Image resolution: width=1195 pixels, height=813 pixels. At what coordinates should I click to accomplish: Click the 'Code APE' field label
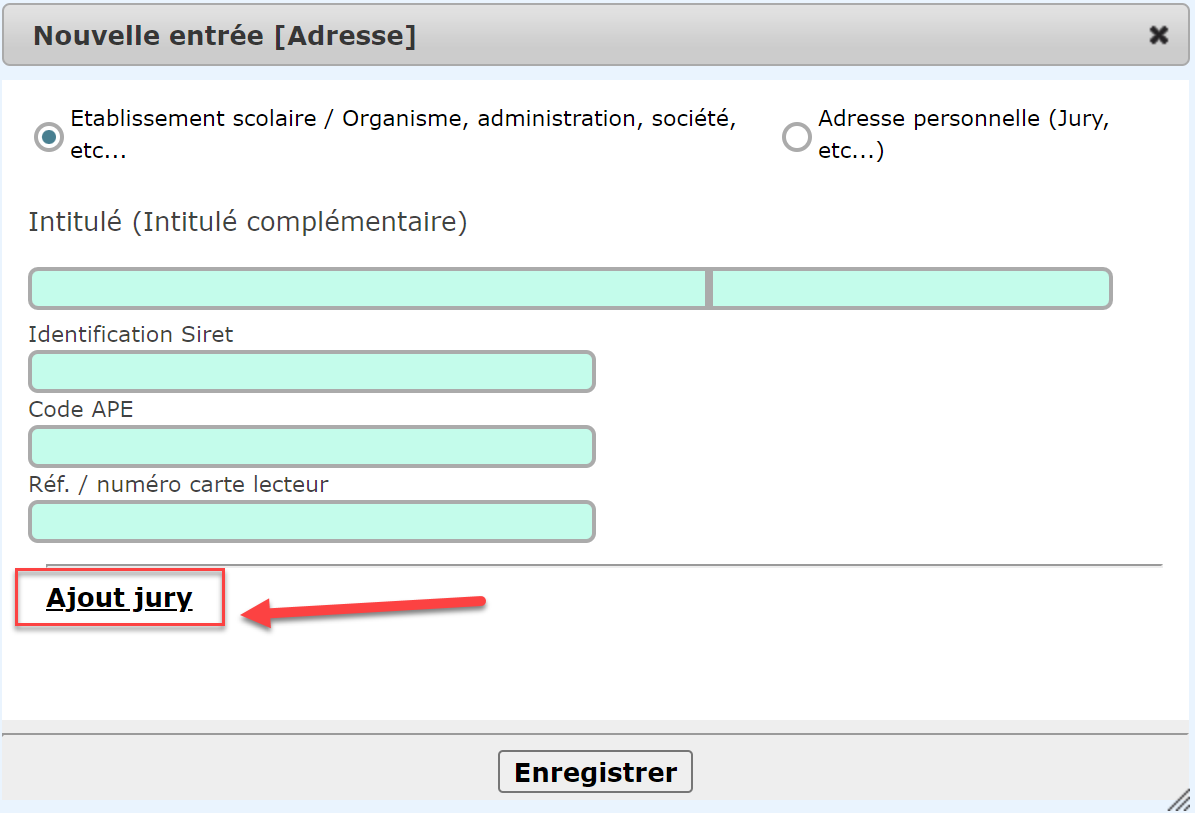point(81,409)
